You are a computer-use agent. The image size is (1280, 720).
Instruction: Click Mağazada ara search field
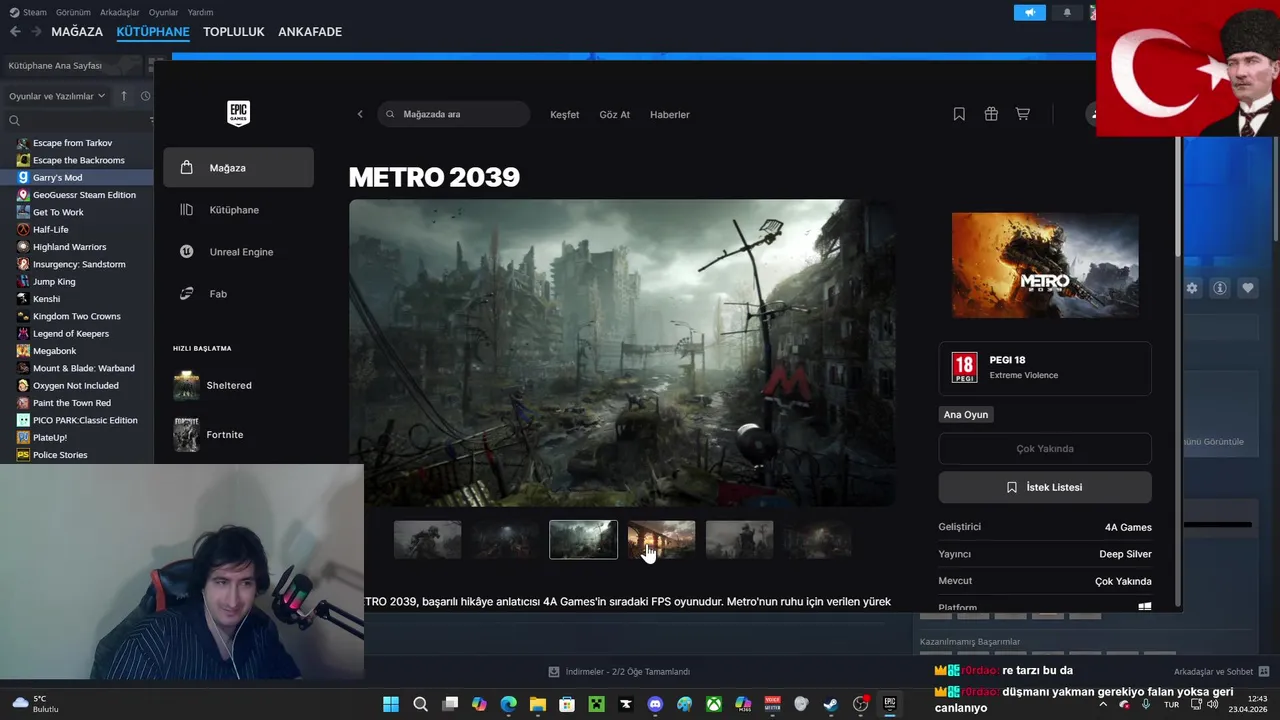click(x=454, y=114)
